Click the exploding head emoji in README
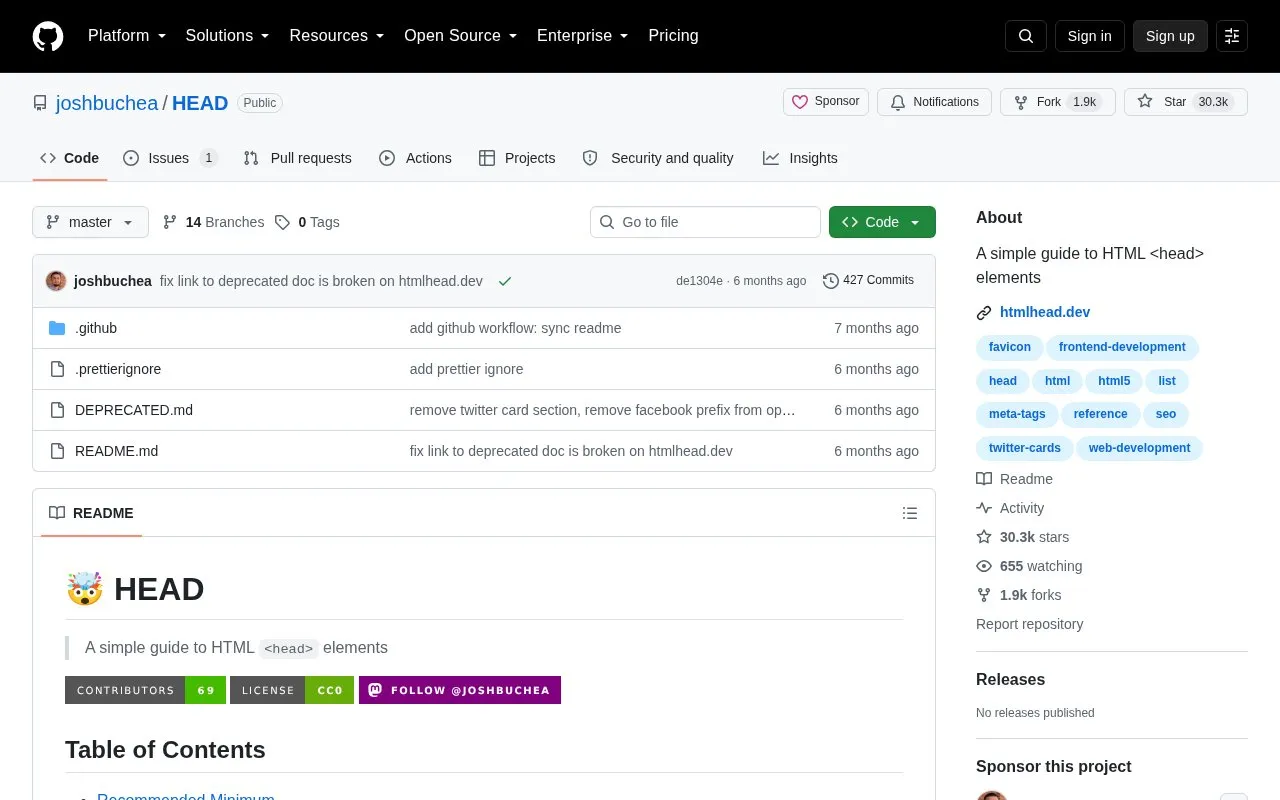 click(x=85, y=589)
